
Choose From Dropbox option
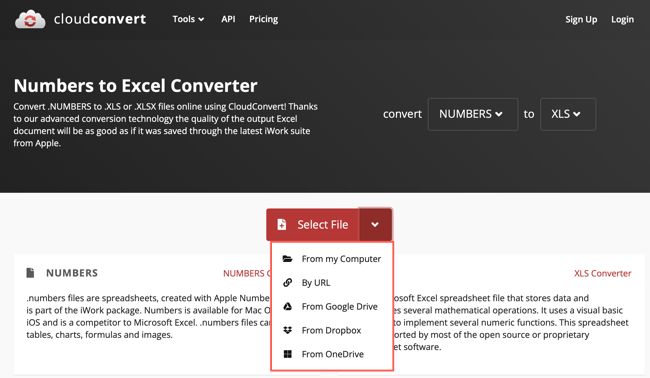pyautogui.click(x=332, y=330)
